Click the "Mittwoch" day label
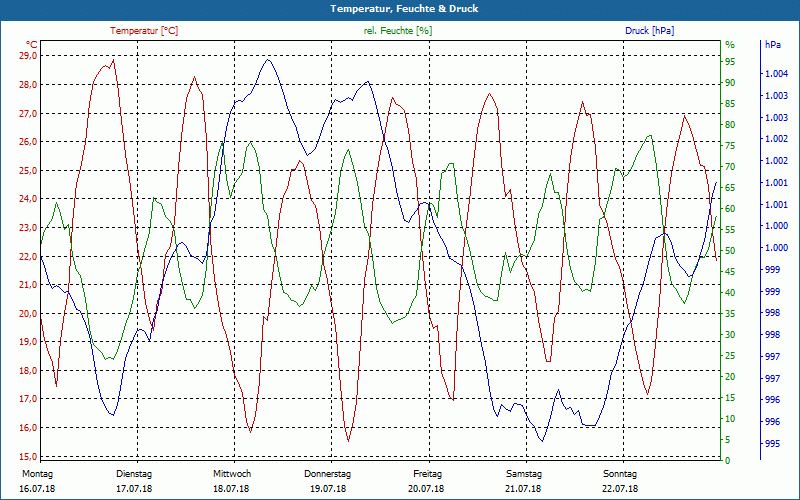Screen dimensions: 800x500 [232, 474]
